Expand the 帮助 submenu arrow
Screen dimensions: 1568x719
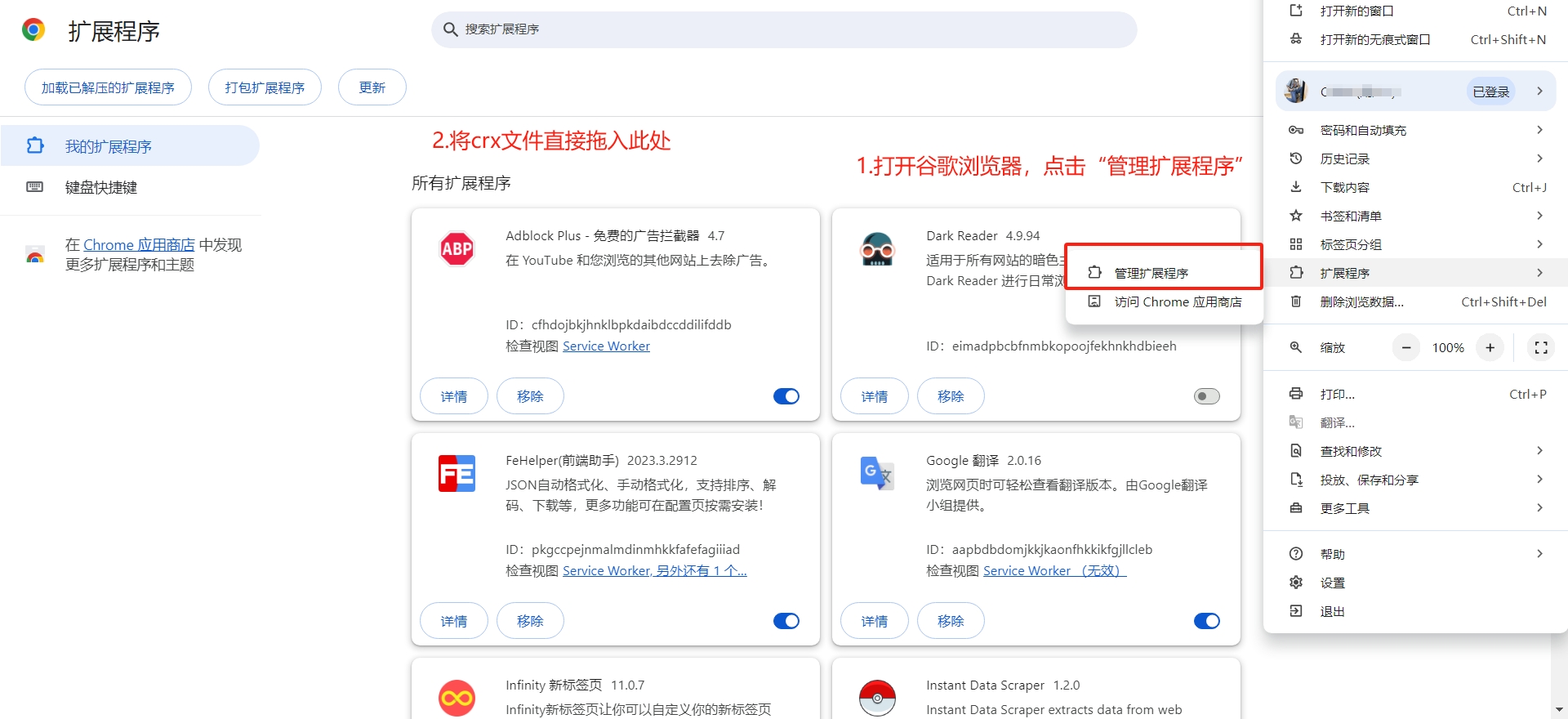(x=1539, y=554)
